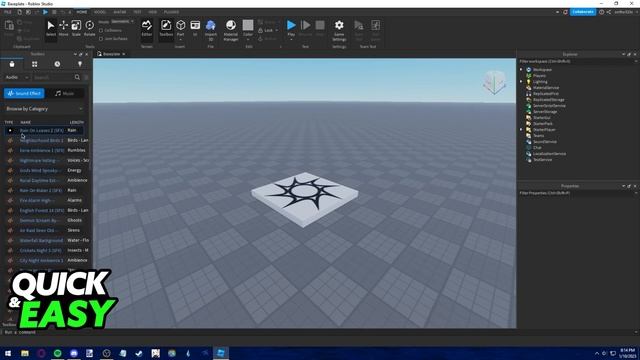Expand the Lighting tree node
Screen dimensions: 640x360
point(521,82)
